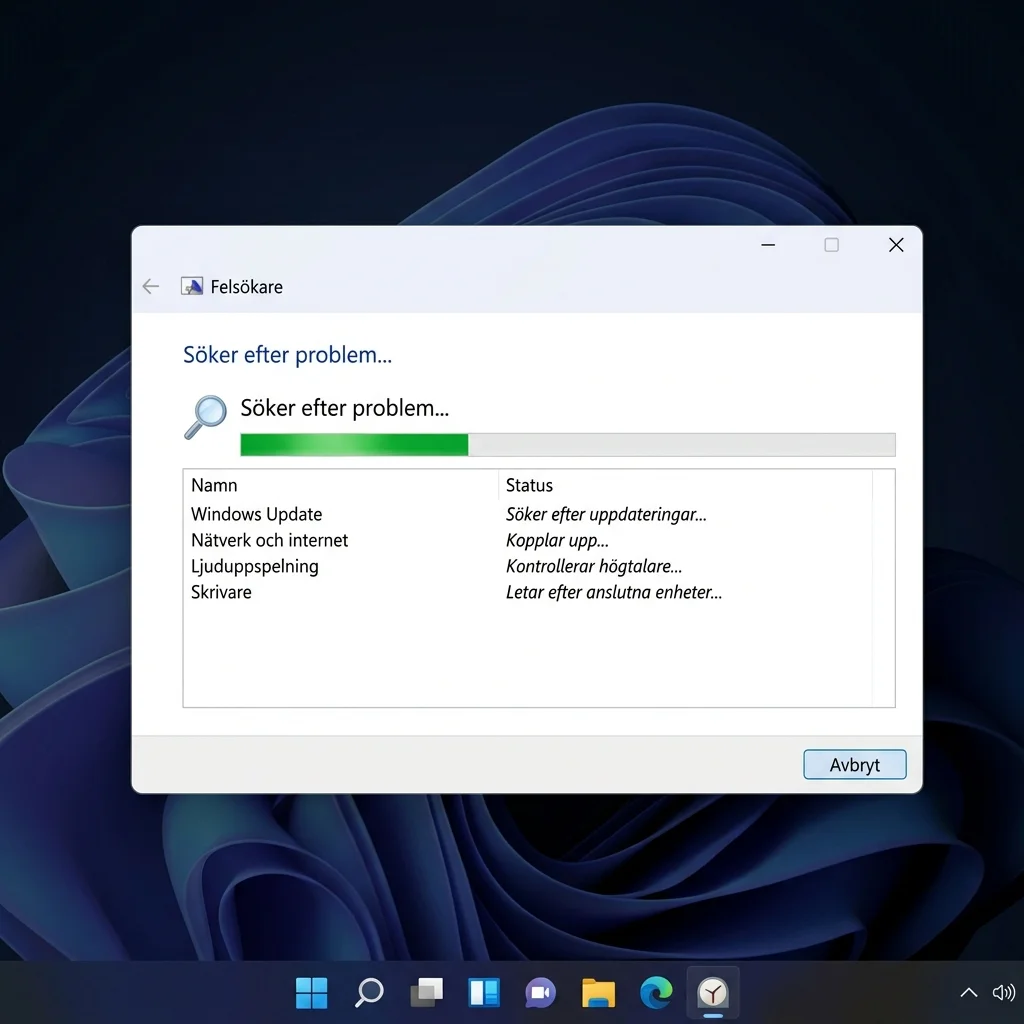
Task: Click the list's vertical scrollbar track
Action: tap(884, 588)
